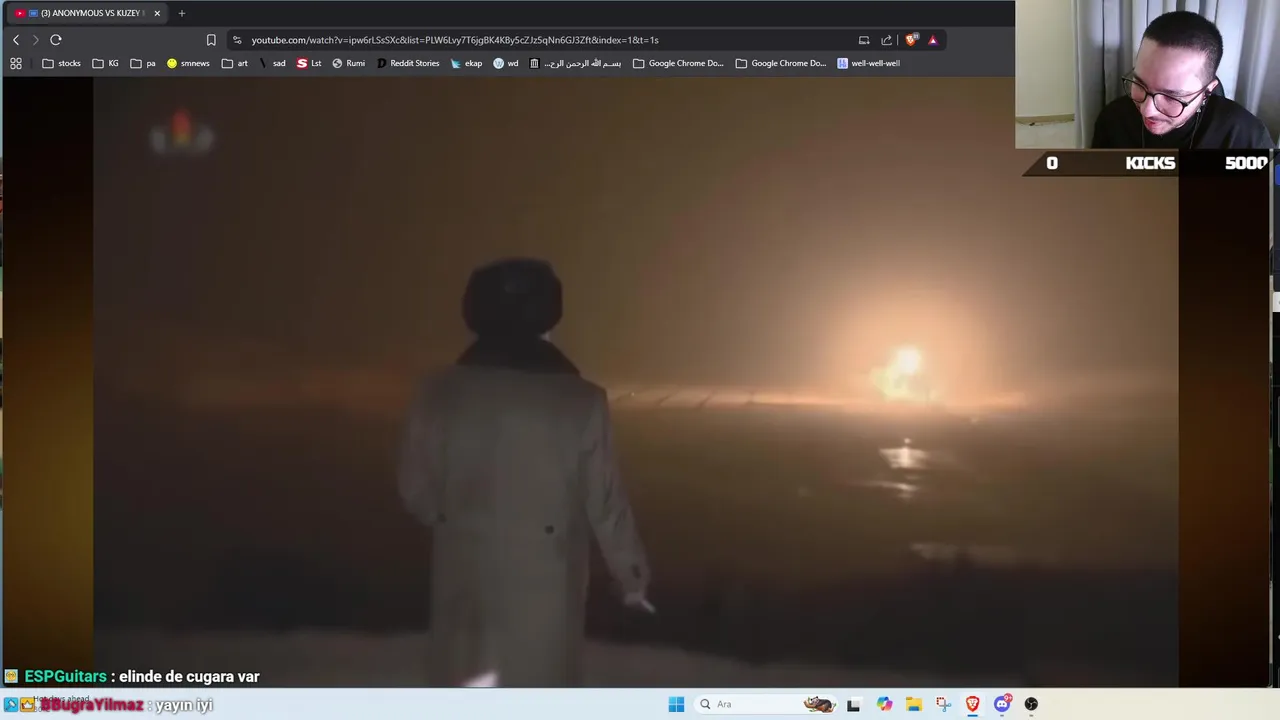Open the pa bookmark folder
This screenshot has width=1280, height=720.
pos(143,63)
